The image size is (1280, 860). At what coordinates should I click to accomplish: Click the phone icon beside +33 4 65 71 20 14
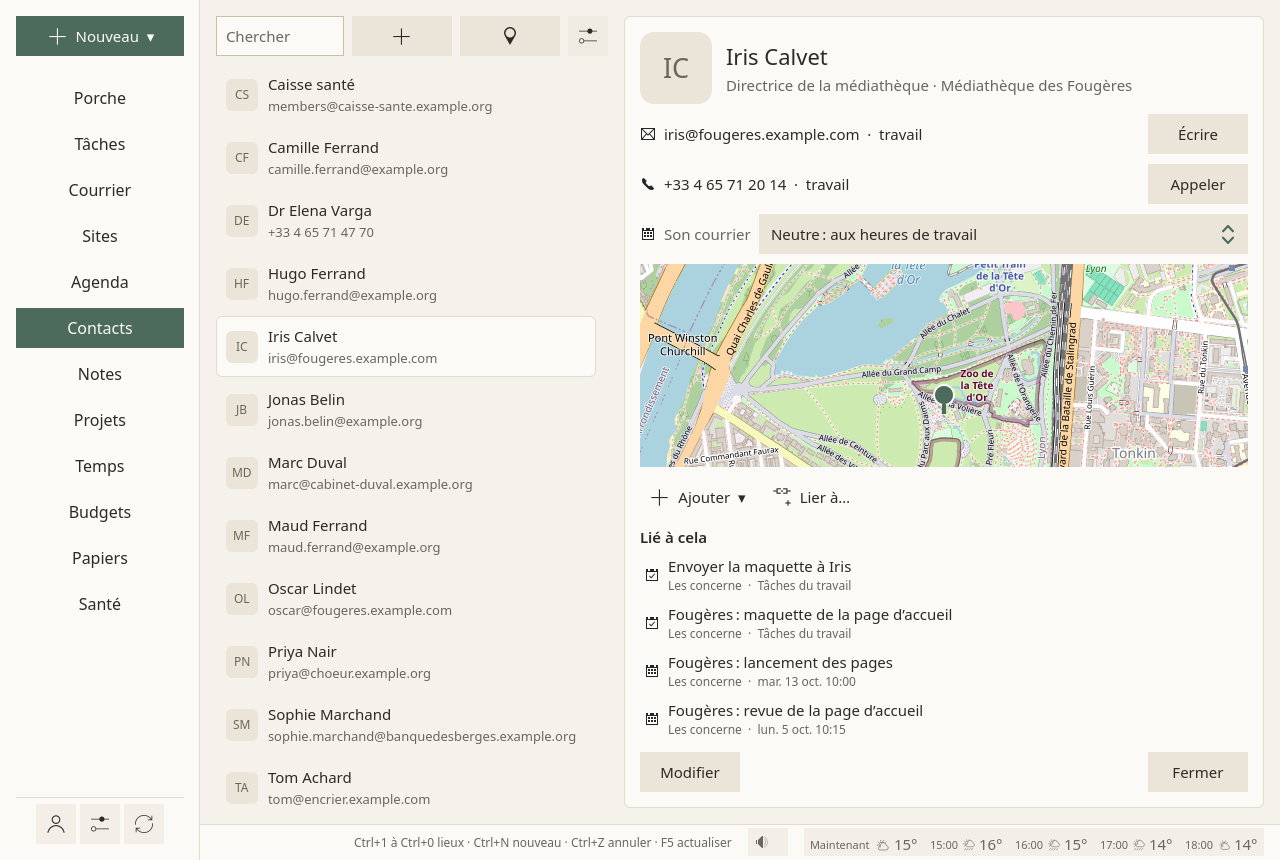pos(648,184)
